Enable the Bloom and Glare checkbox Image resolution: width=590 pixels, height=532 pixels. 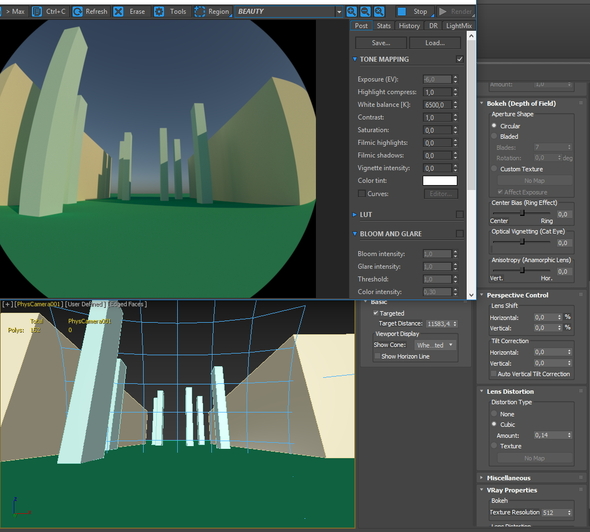click(459, 234)
